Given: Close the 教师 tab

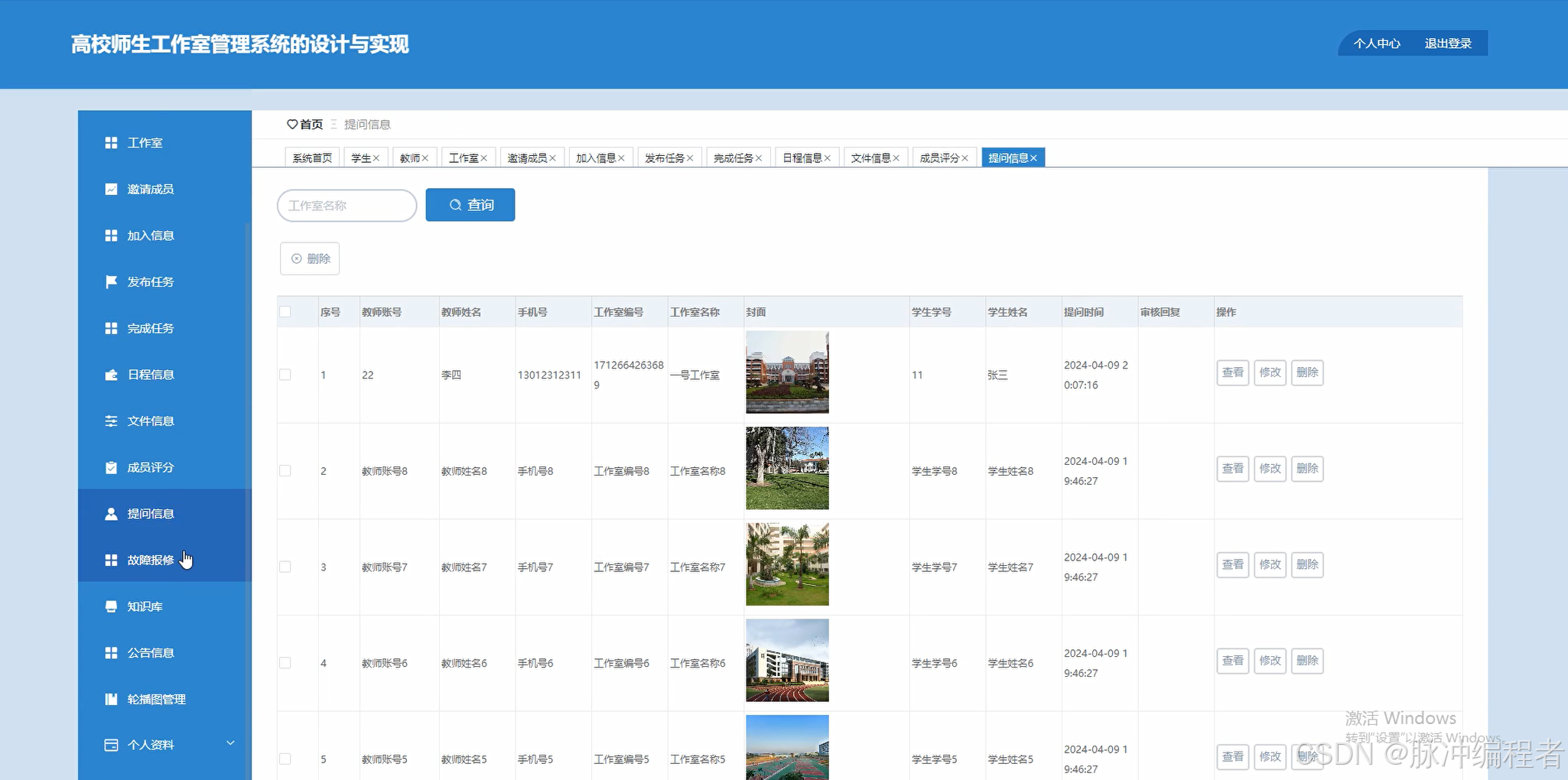Looking at the screenshot, I should 425,158.
